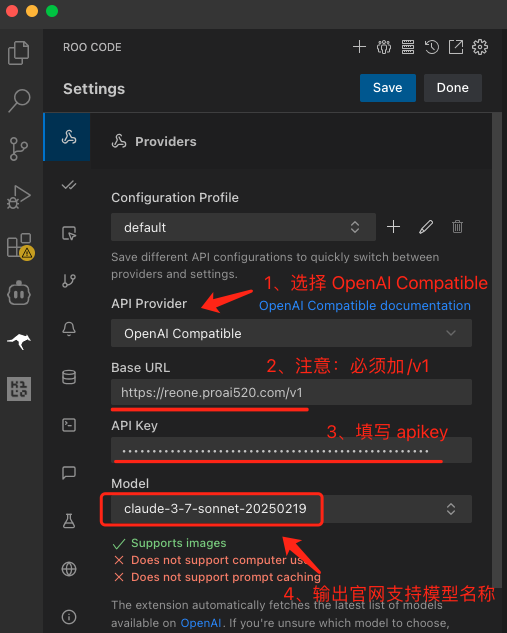Select the Notifications bell settings tab

pyautogui.click(x=69, y=329)
